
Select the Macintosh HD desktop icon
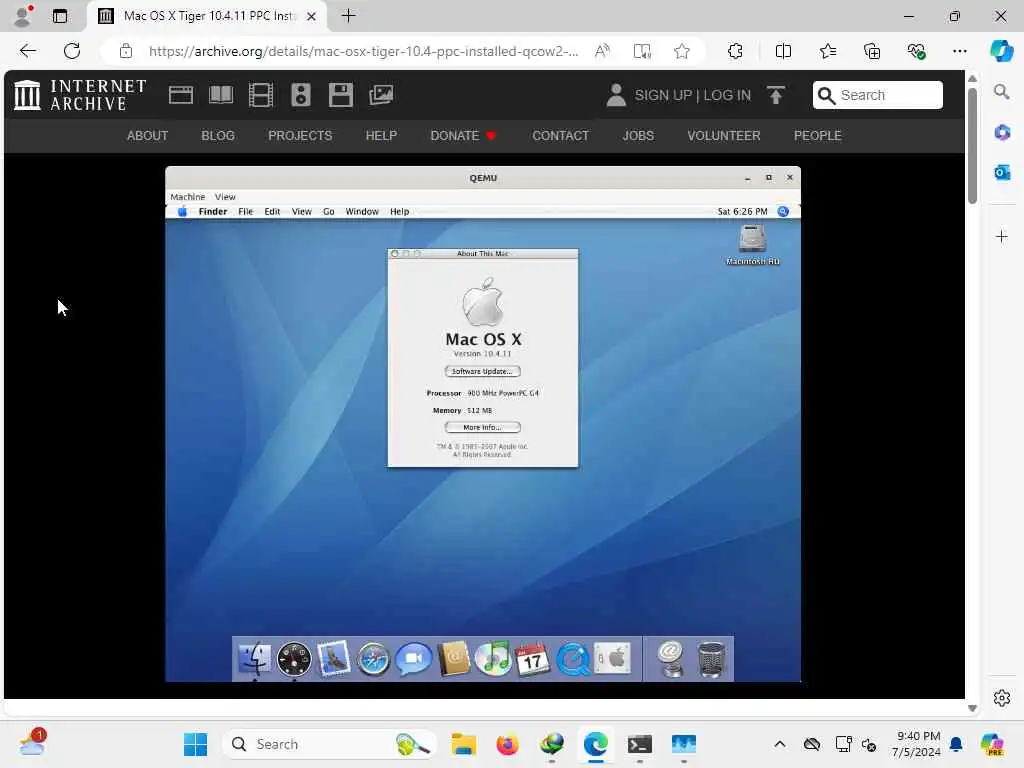point(752,244)
